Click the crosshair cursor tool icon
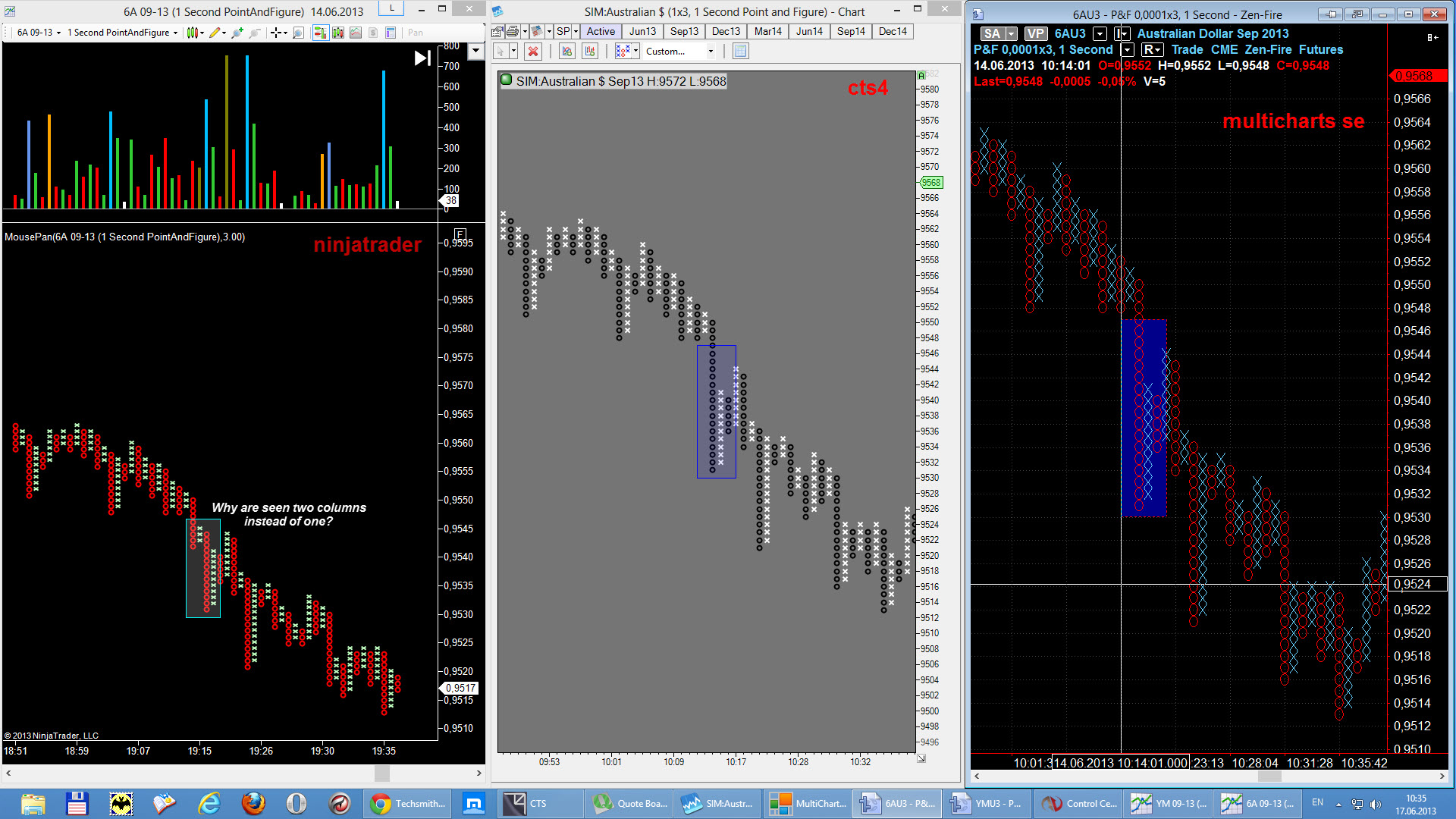The image size is (1456, 819). point(276,33)
